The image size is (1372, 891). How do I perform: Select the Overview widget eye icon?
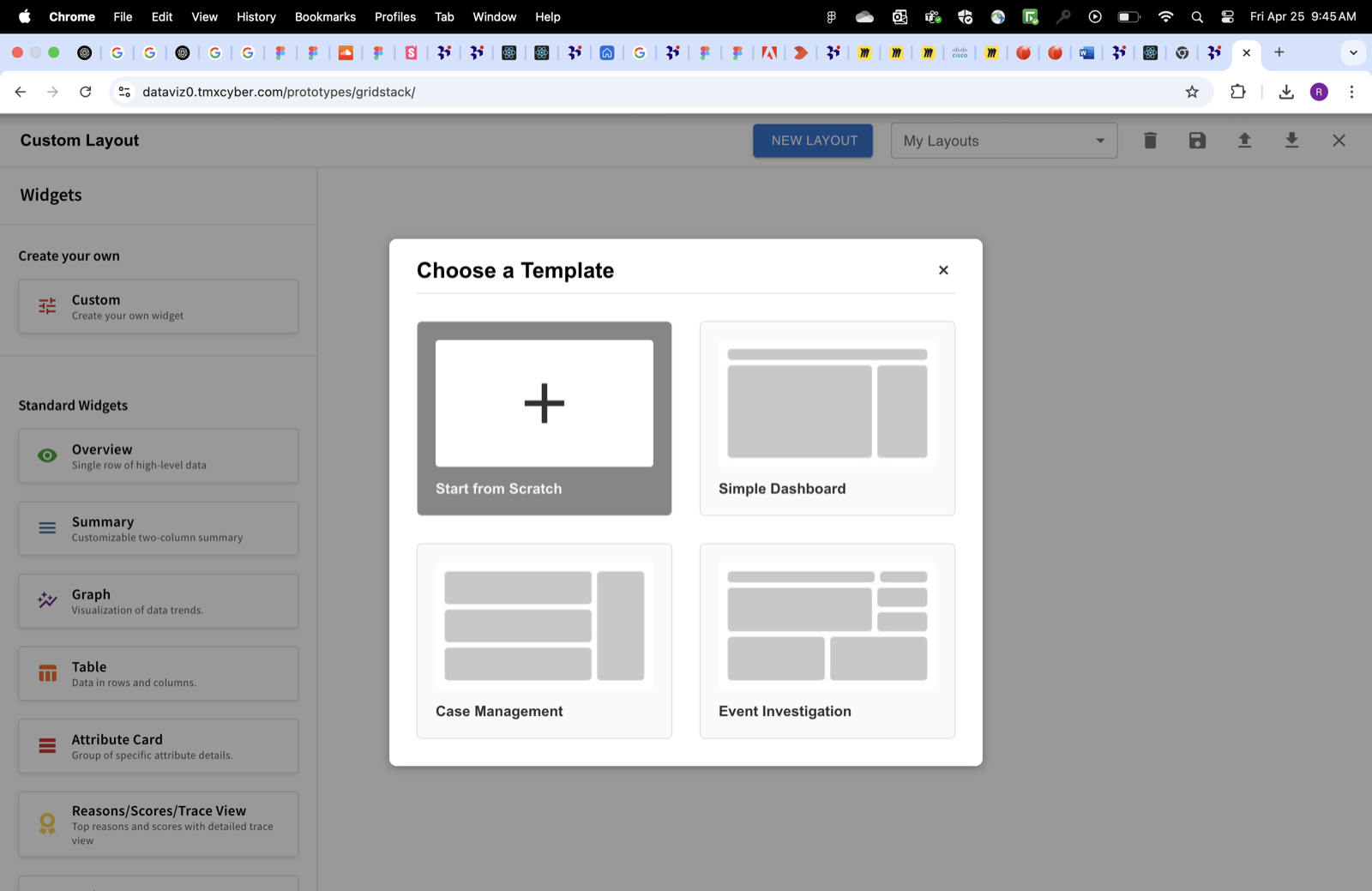(x=46, y=455)
